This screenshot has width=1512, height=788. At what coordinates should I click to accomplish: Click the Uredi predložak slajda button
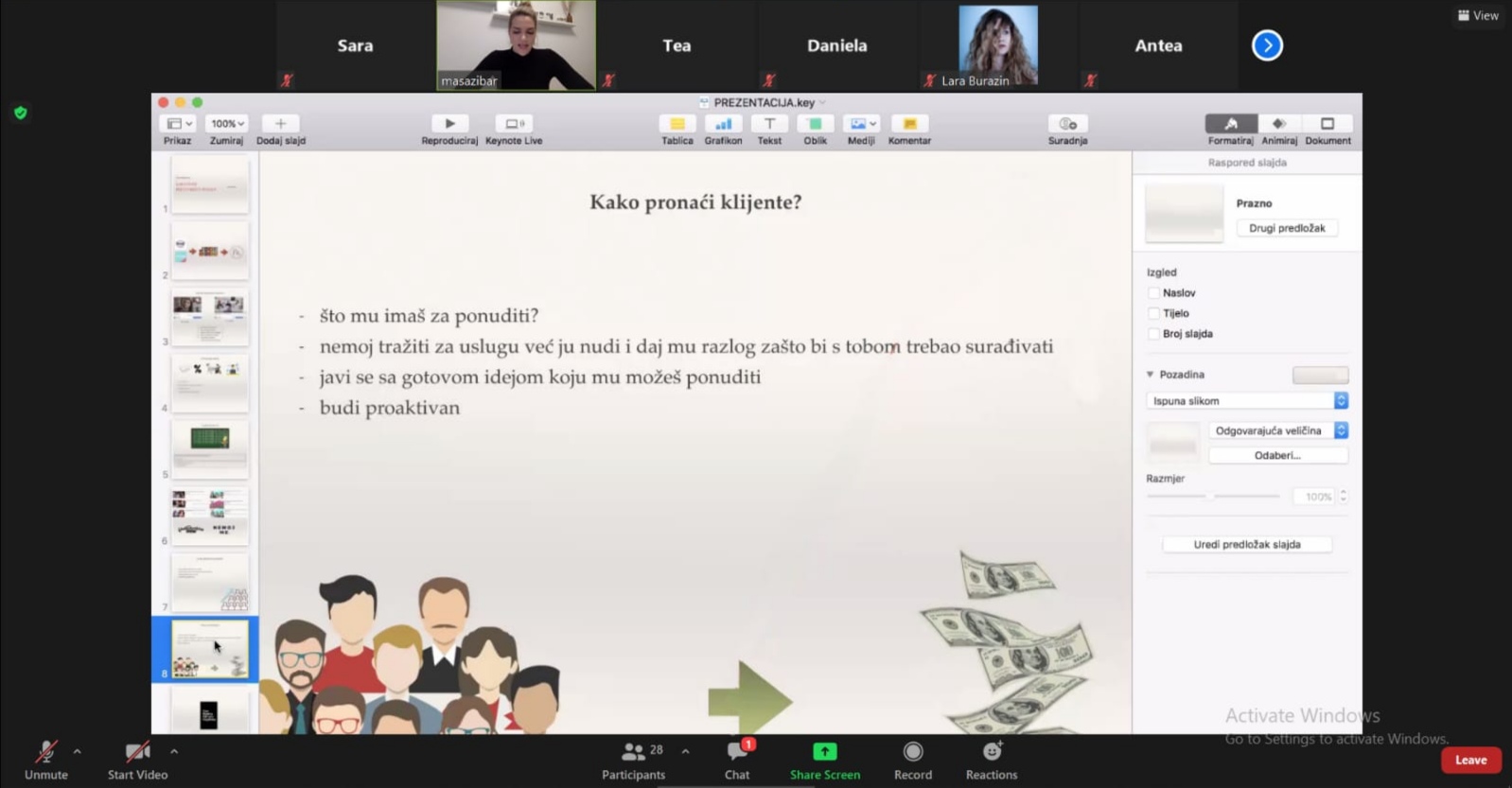(x=1247, y=545)
